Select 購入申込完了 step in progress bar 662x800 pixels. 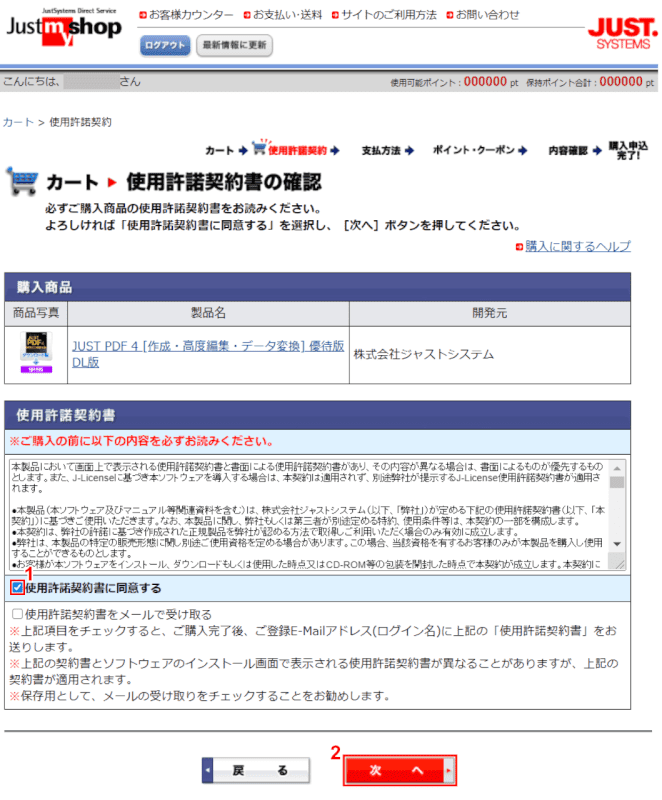(628, 151)
